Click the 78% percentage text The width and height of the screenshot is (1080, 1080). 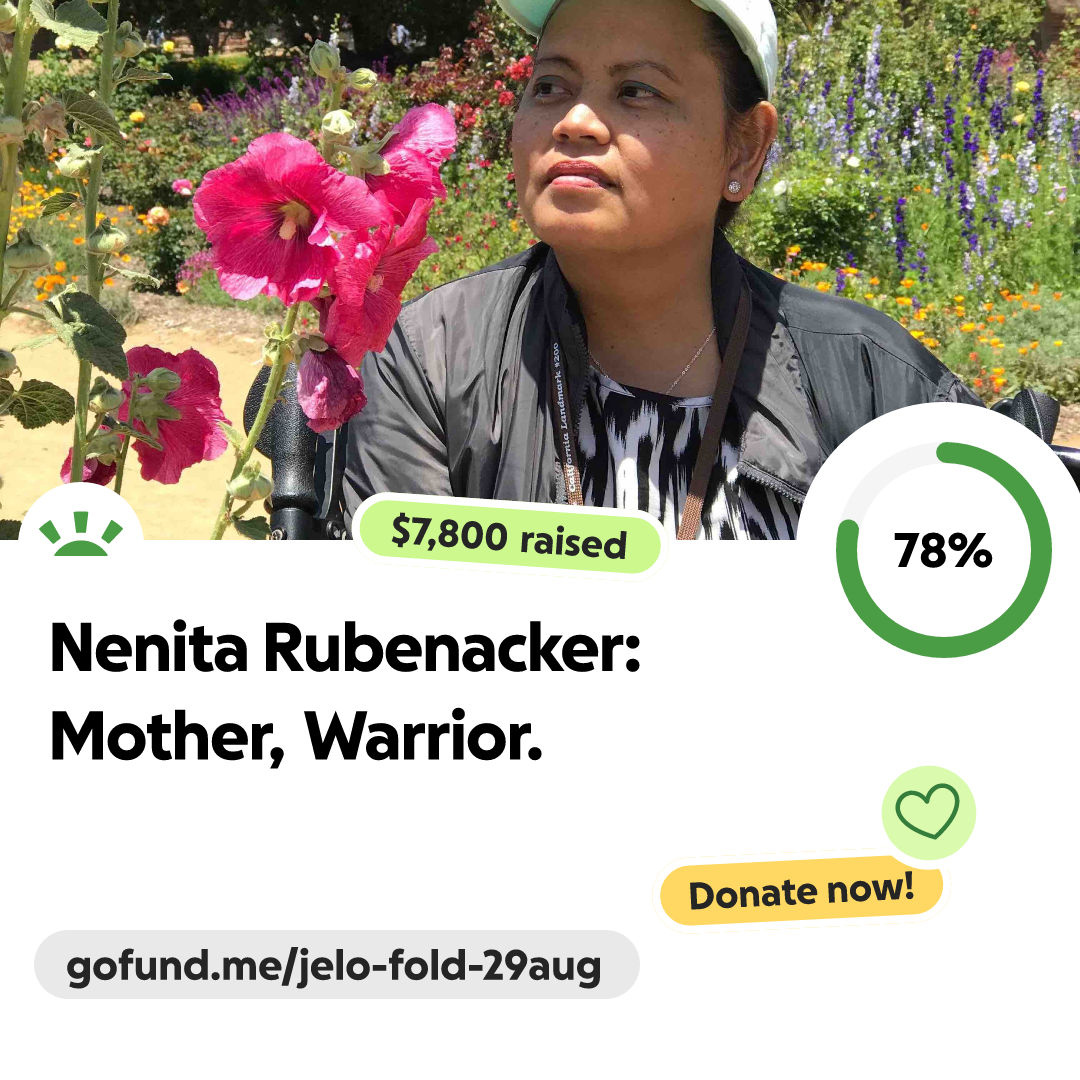pos(943,550)
